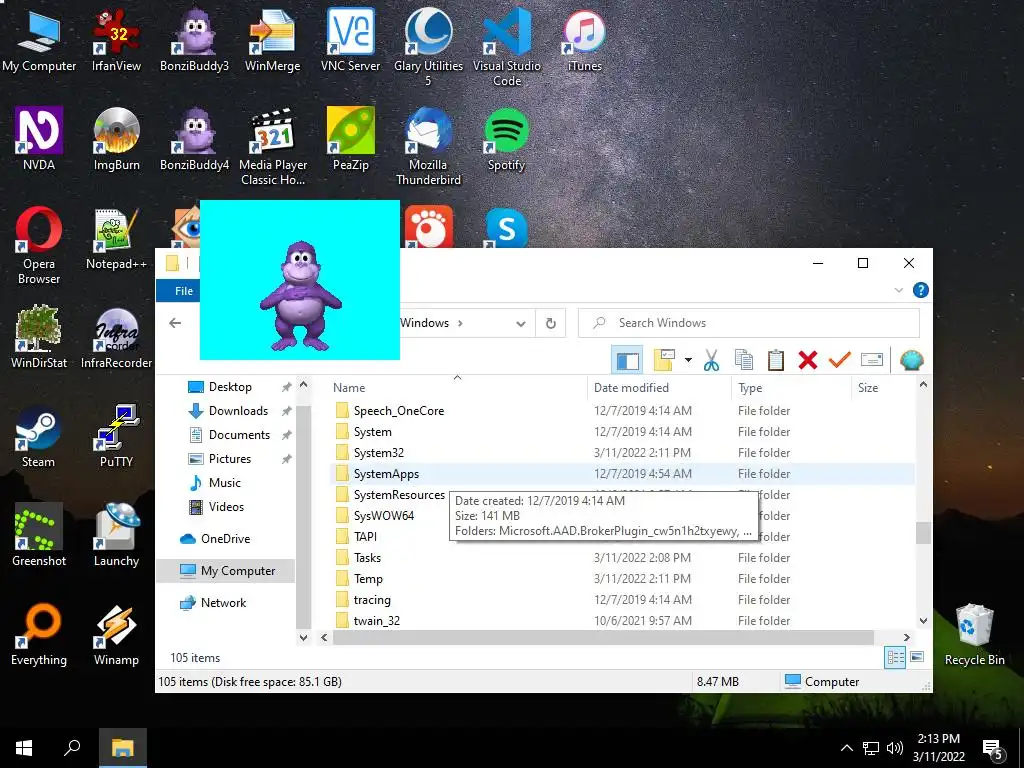Refresh the Windows folder view
1024x768 pixels.
(x=551, y=323)
